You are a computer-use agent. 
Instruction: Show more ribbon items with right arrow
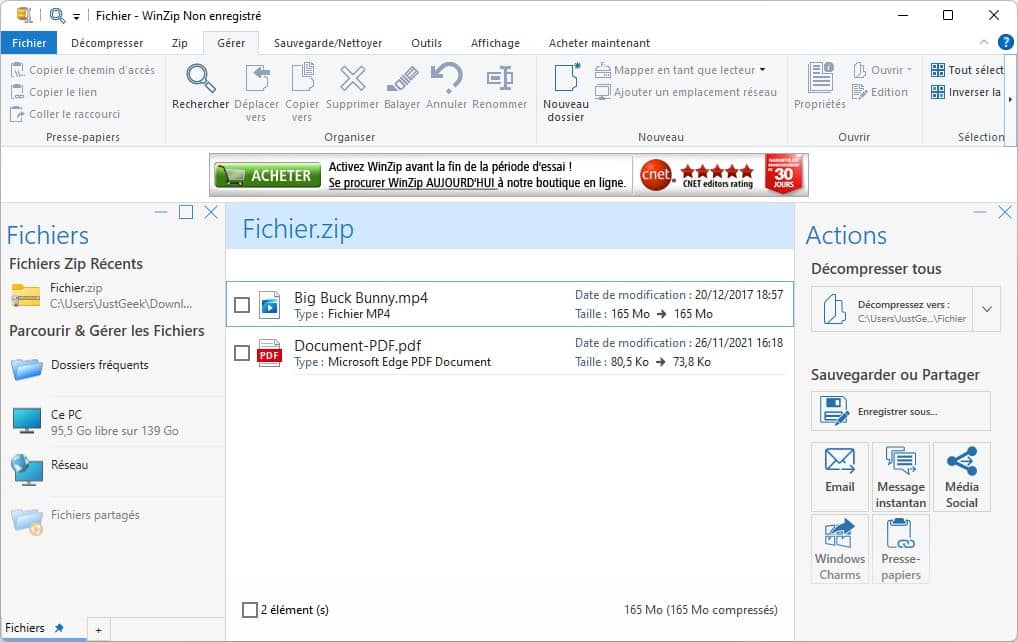click(x=1010, y=99)
